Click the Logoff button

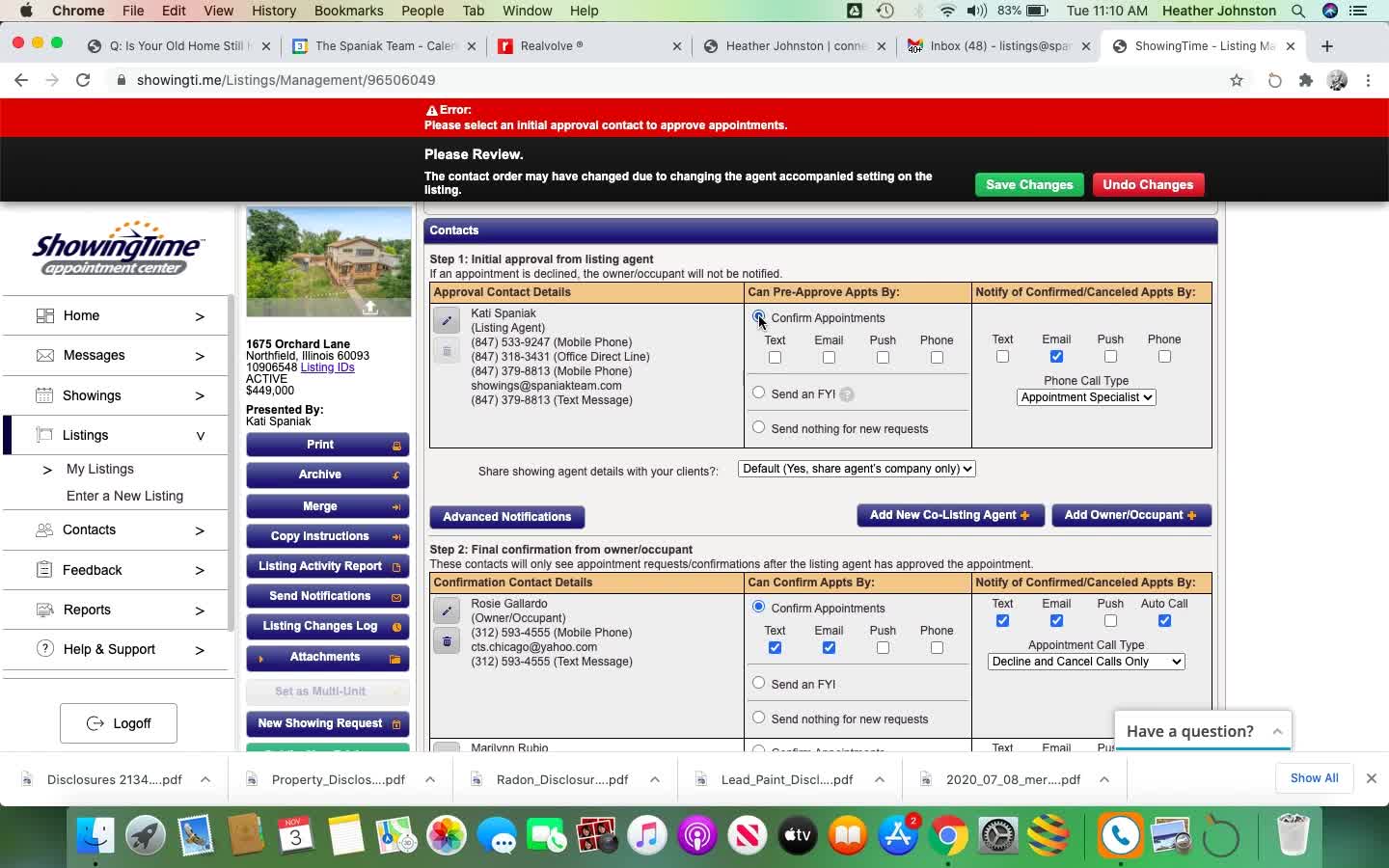coord(119,723)
